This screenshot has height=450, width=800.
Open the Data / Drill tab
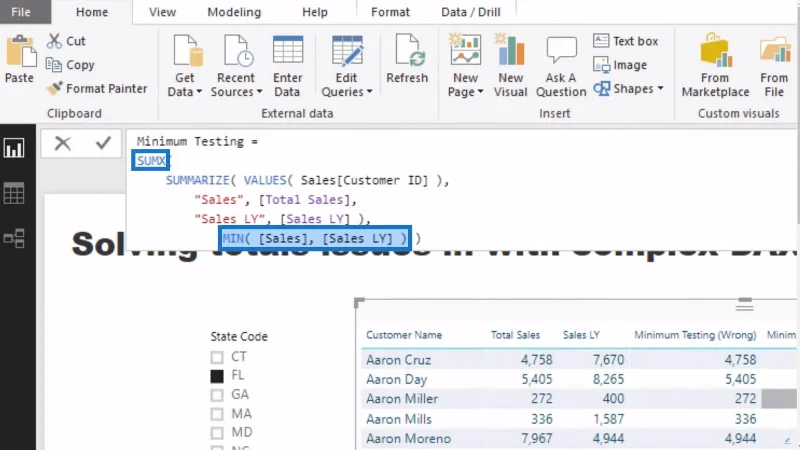click(x=470, y=12)
